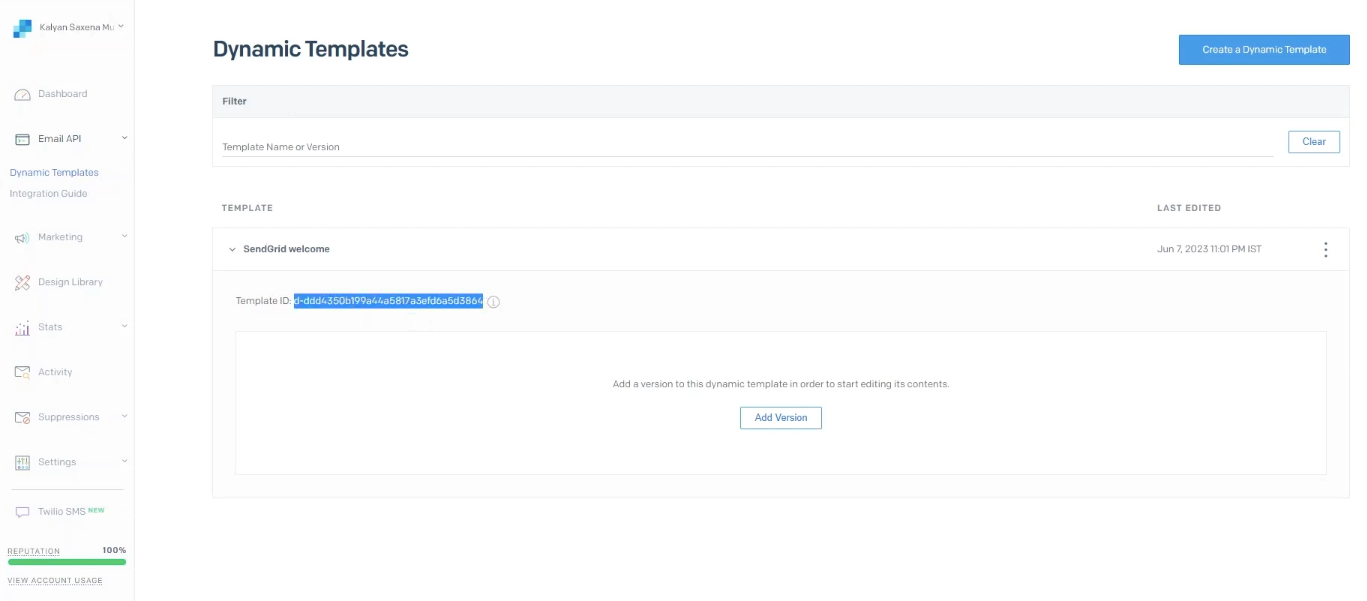Image resolution: width=1367 pixels, height=601 pixels.
Task: Expand the Stats section chevron
Action: pos(124,326)
